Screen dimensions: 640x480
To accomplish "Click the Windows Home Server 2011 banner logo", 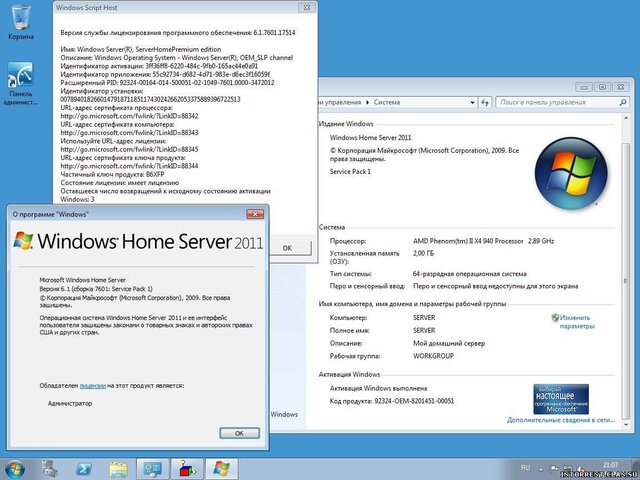I will (x=138, y=241).
